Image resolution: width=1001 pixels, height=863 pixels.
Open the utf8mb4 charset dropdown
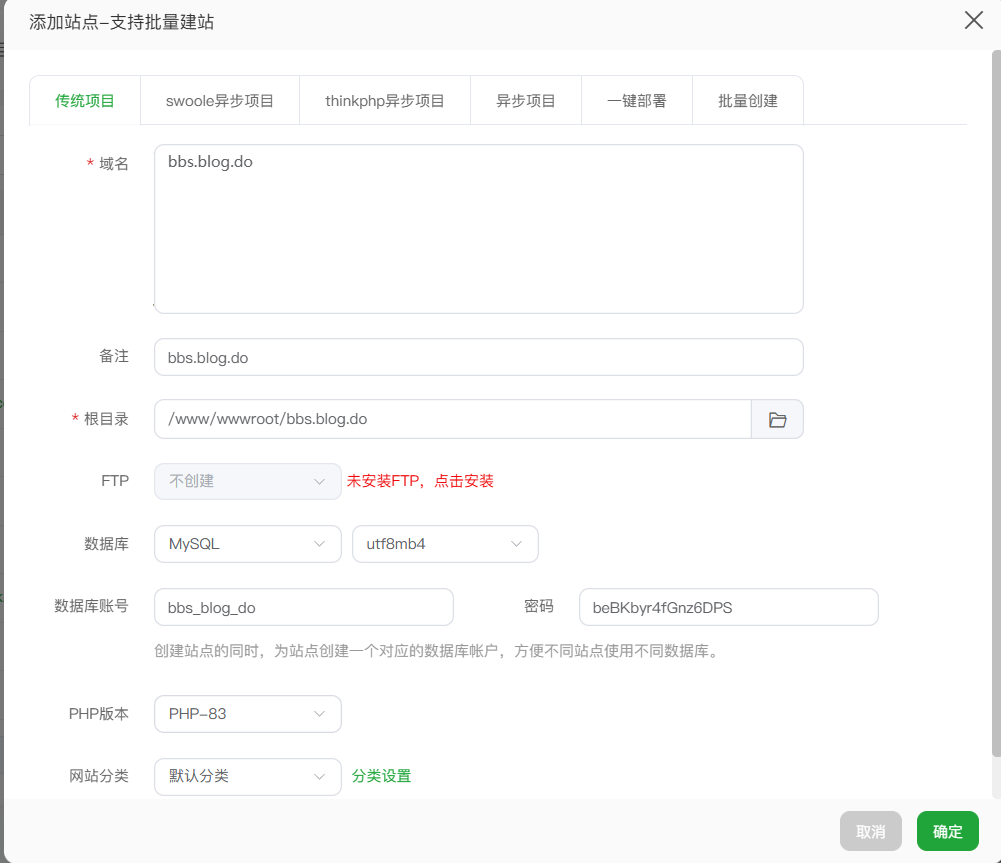point(445,544)
